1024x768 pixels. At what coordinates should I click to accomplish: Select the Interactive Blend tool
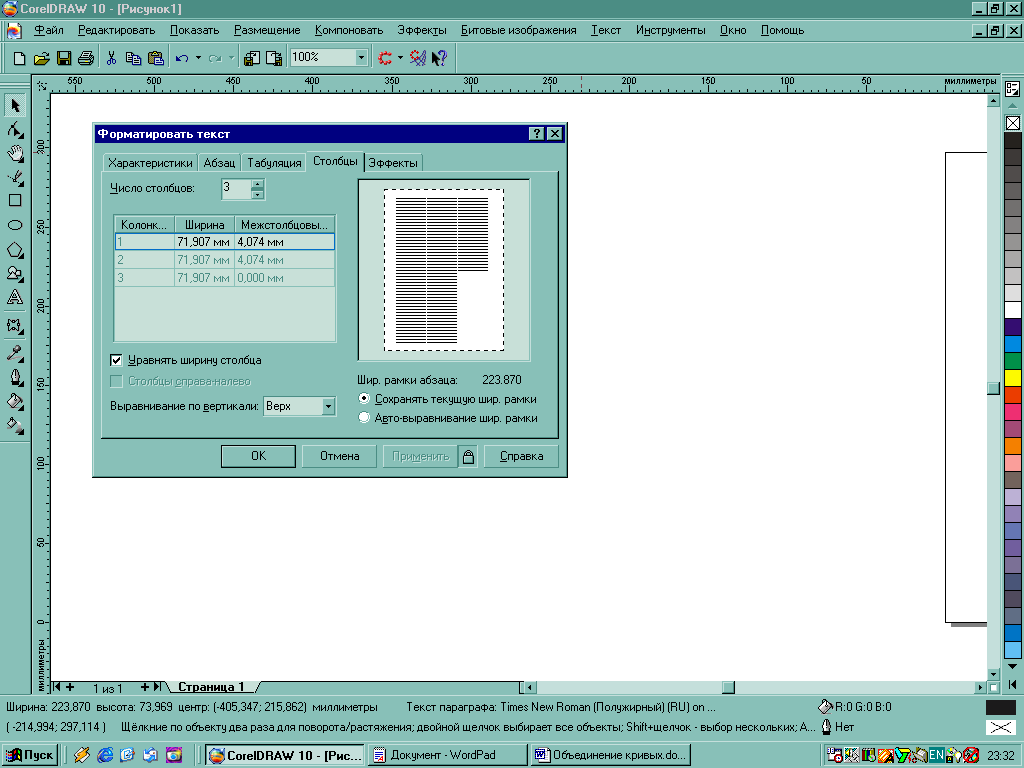[15, 325]
